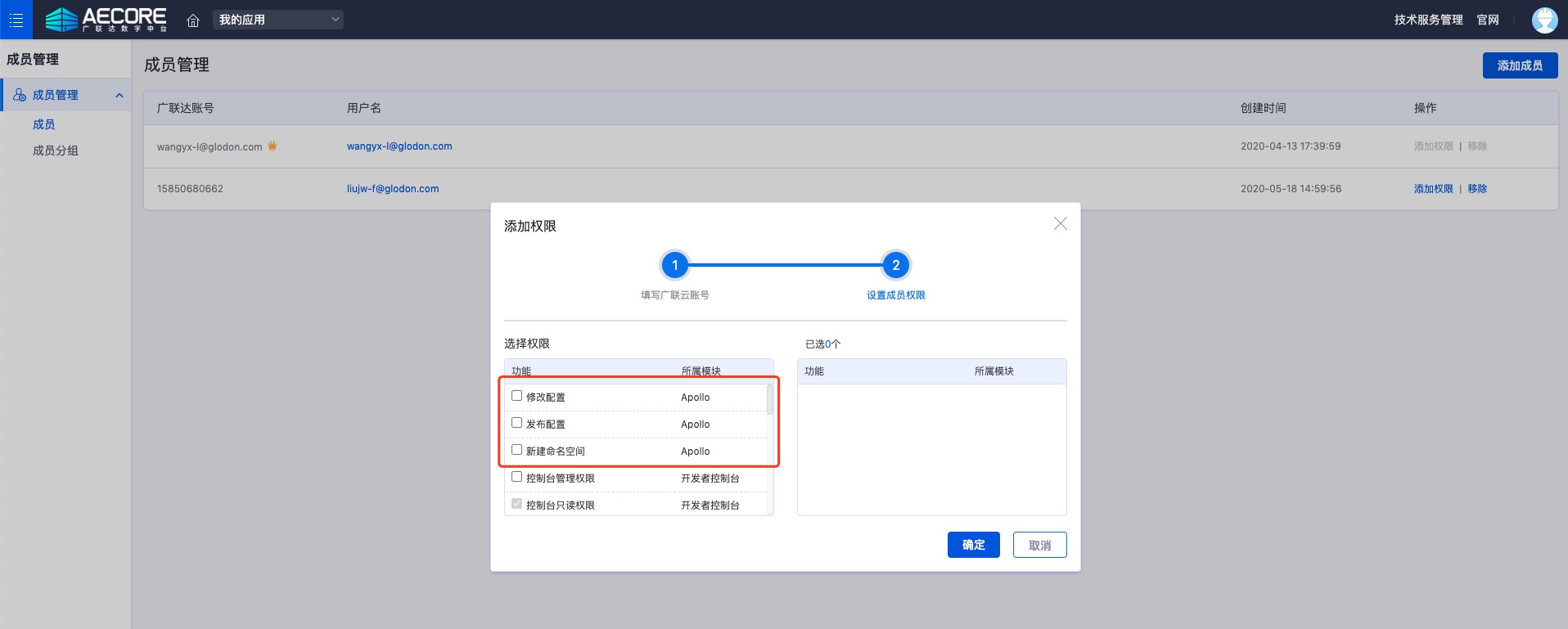Click step 1 circle 填写广联云账号
The image size is (1568, 629).
tap(674, 265)
